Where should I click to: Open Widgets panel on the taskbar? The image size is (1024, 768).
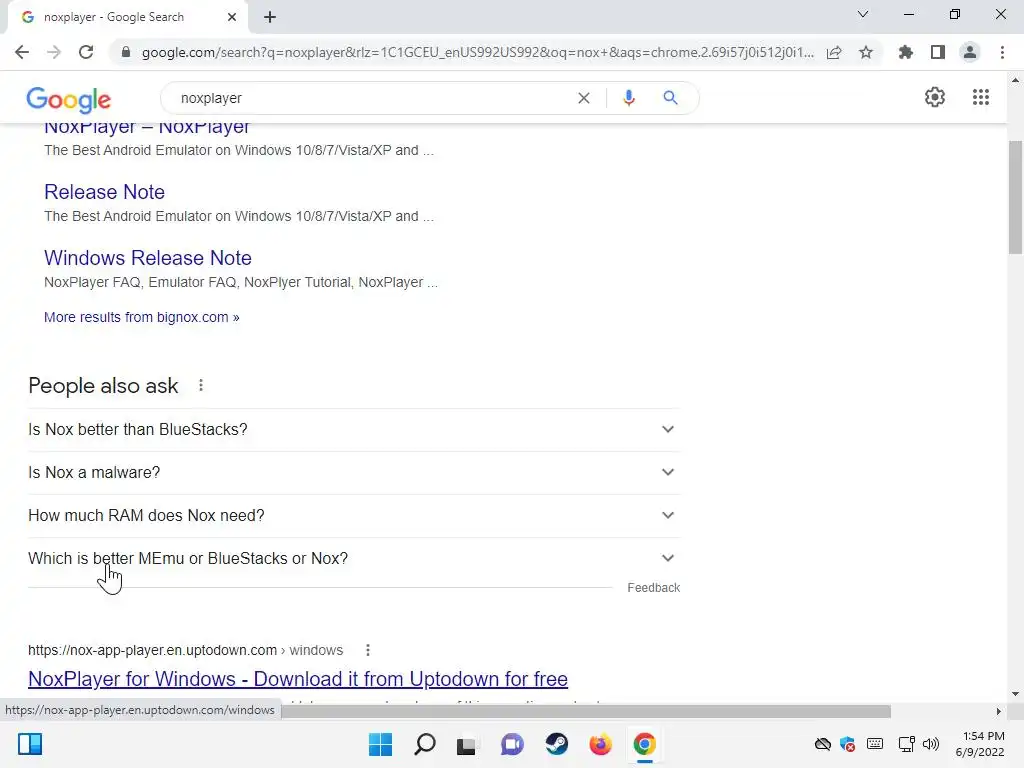click(x=30, y=744)
